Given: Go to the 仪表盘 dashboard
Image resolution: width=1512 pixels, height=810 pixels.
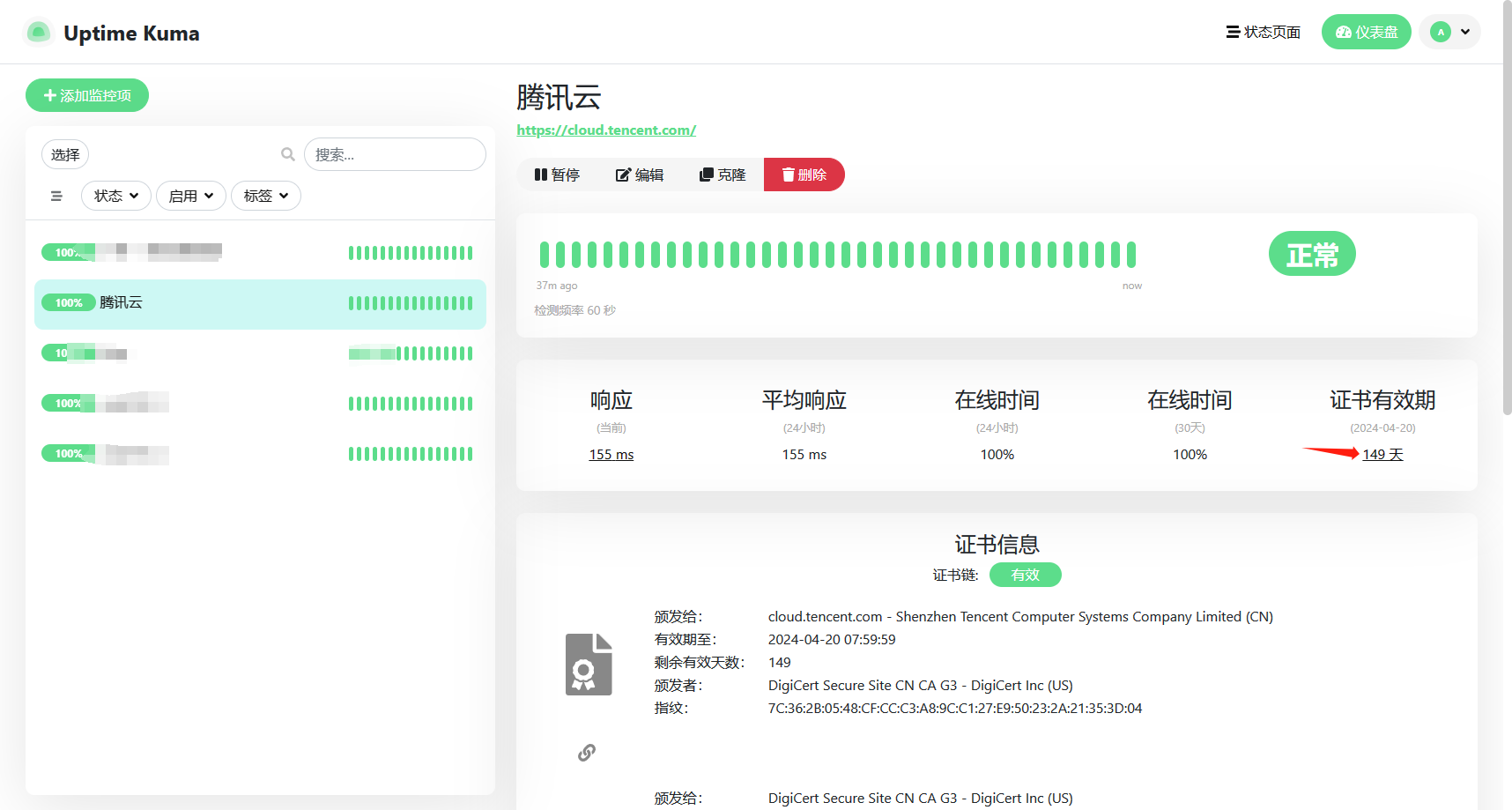Looking at the screenshot, I should point(1366,33).
